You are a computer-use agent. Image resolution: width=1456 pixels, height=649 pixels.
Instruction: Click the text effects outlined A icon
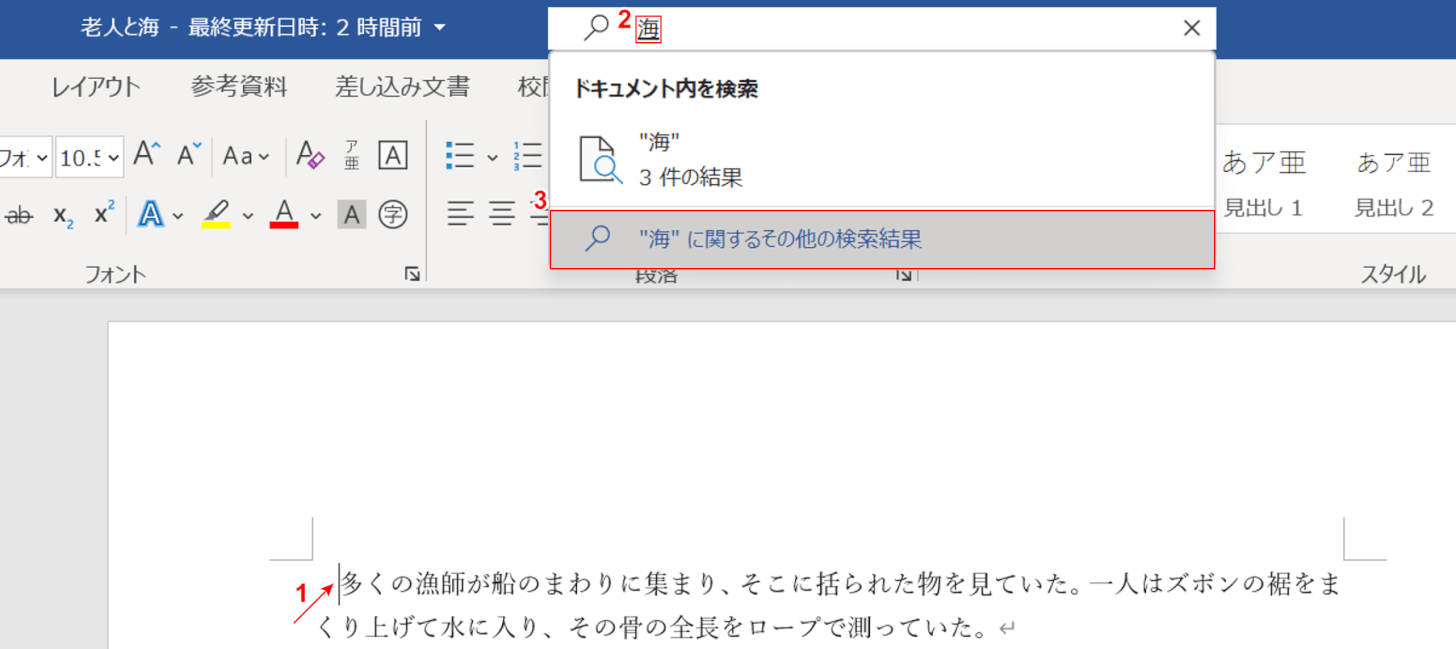[x=151, y=214]
